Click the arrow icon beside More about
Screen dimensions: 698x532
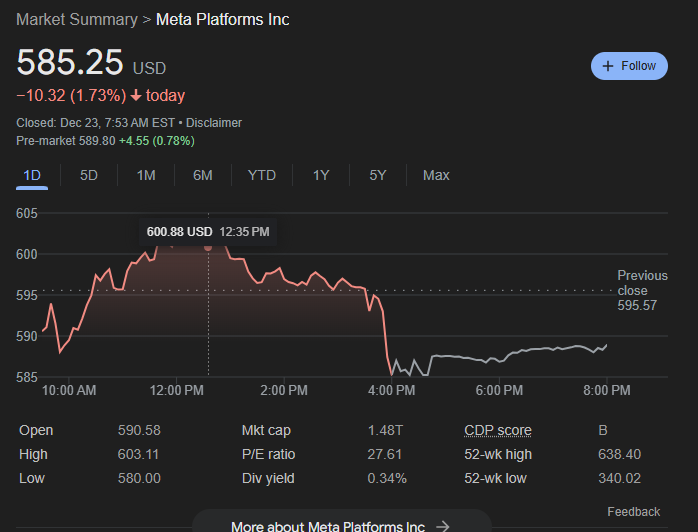tap(442, 527)
